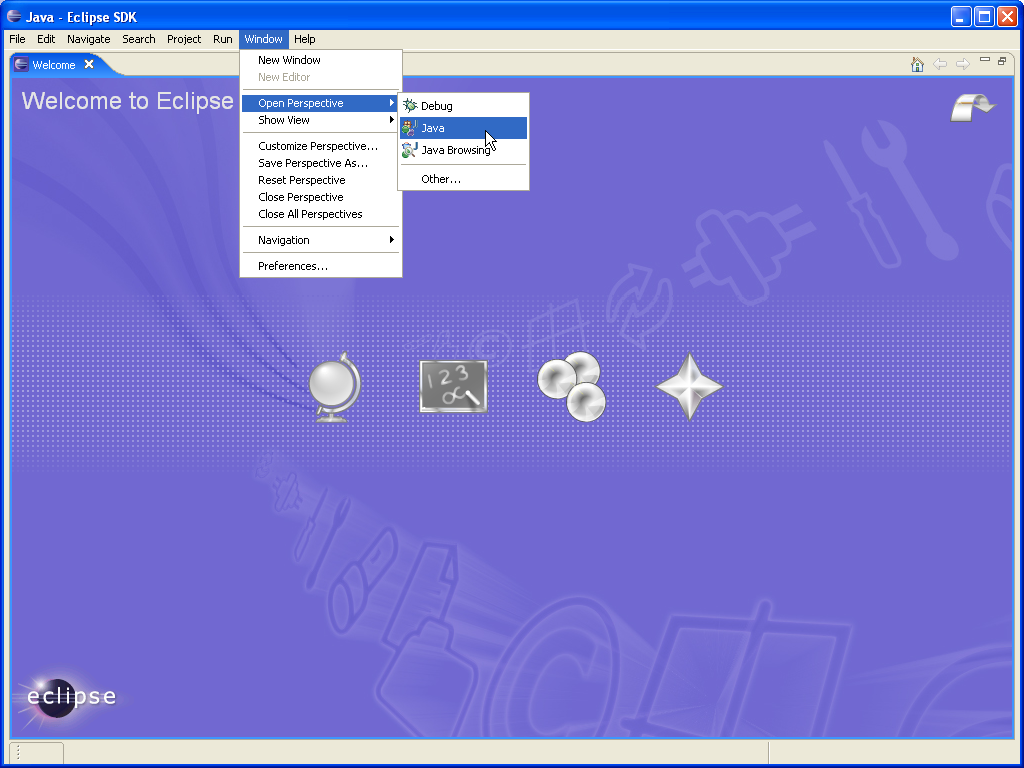Choose the Java Browsing perspective

pyautogui.click(x=455, y=150)
